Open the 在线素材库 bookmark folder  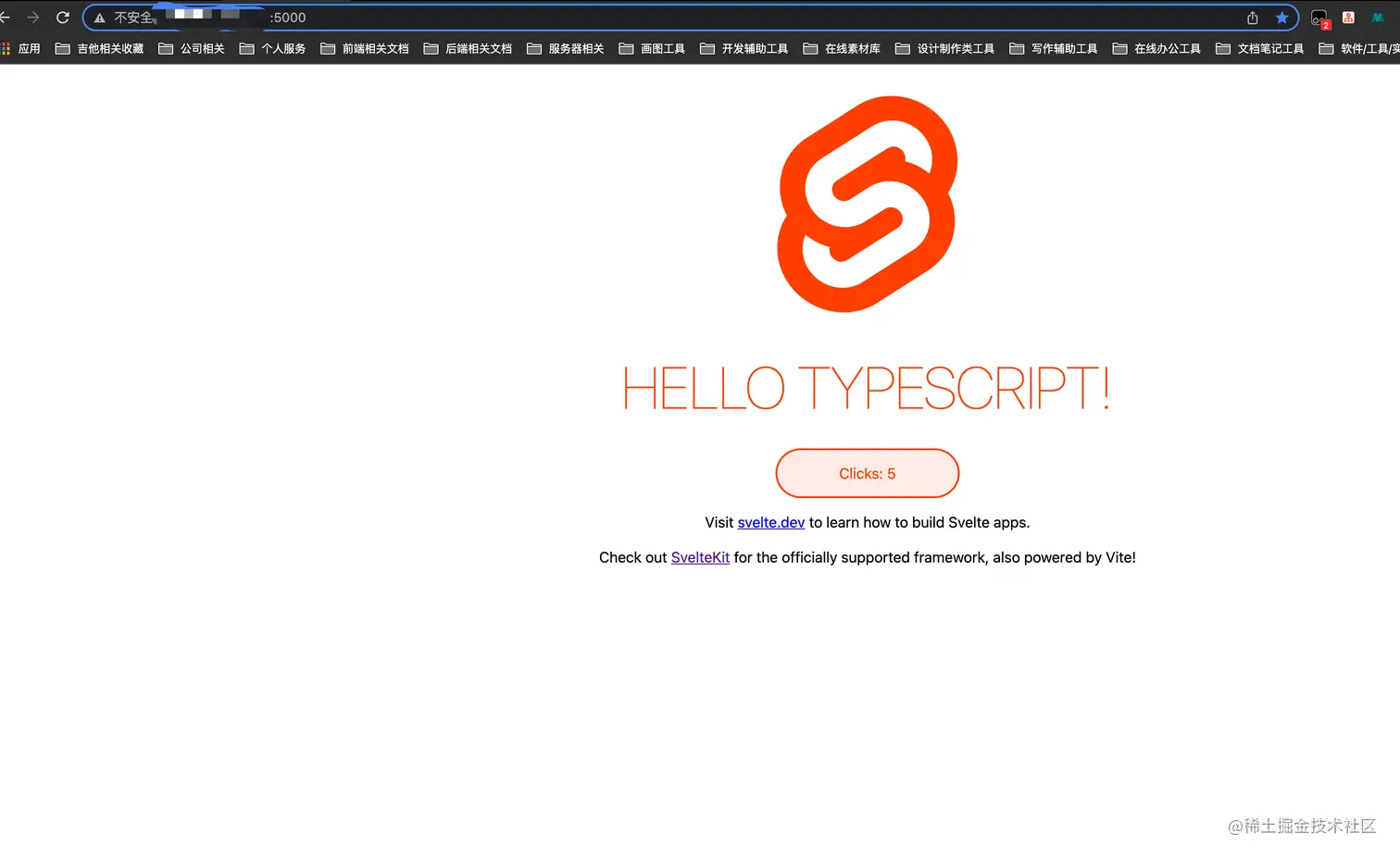[842, 48]
